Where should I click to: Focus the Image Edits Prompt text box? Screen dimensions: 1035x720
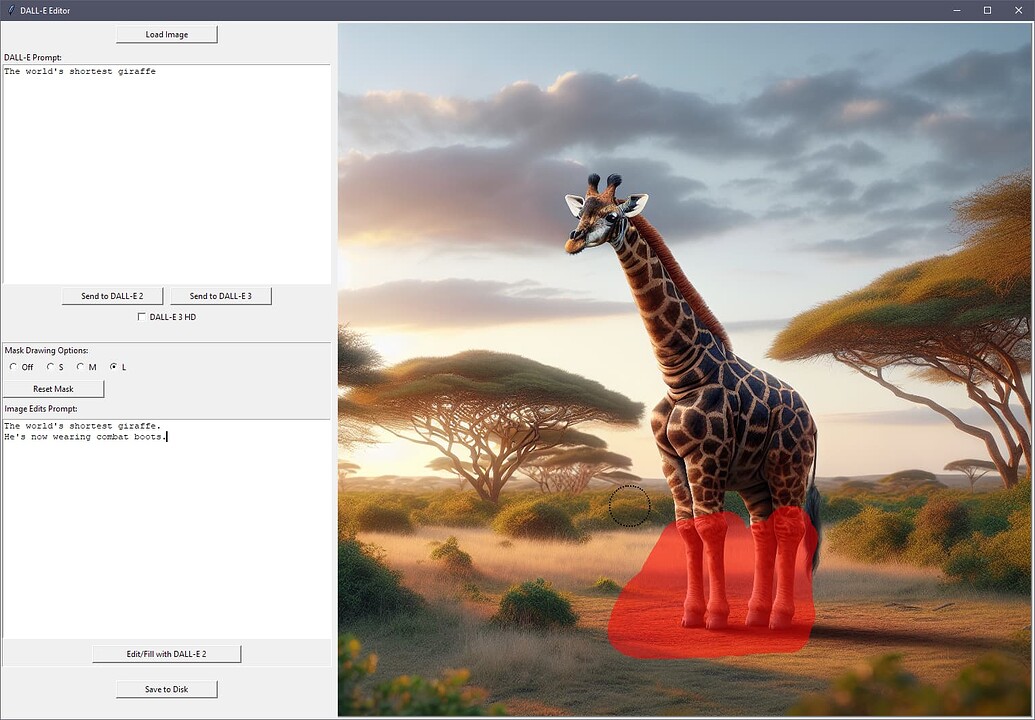pyautogui.click(x=166, y=529)
